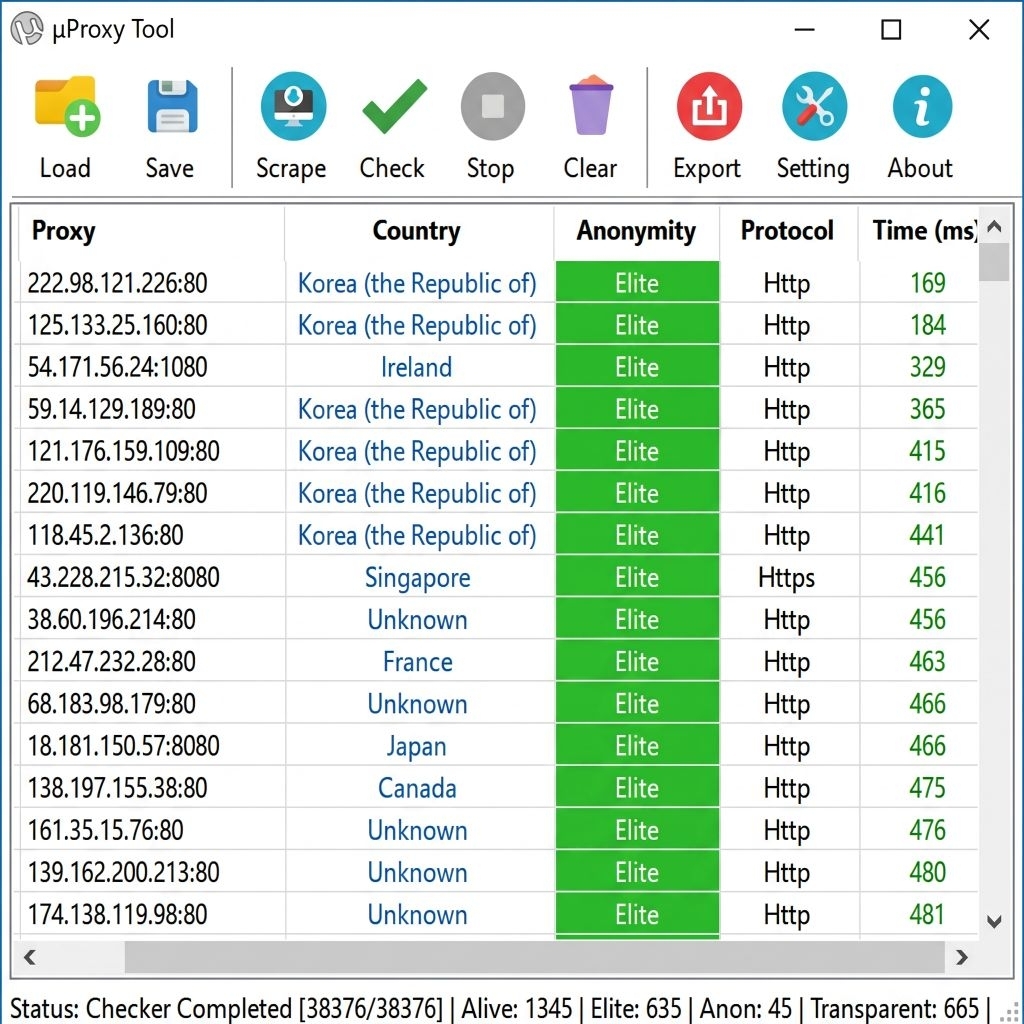This screenshot has height=1024, width=1024.
Task: Open Export with the red icon
Action: point(709,106)
